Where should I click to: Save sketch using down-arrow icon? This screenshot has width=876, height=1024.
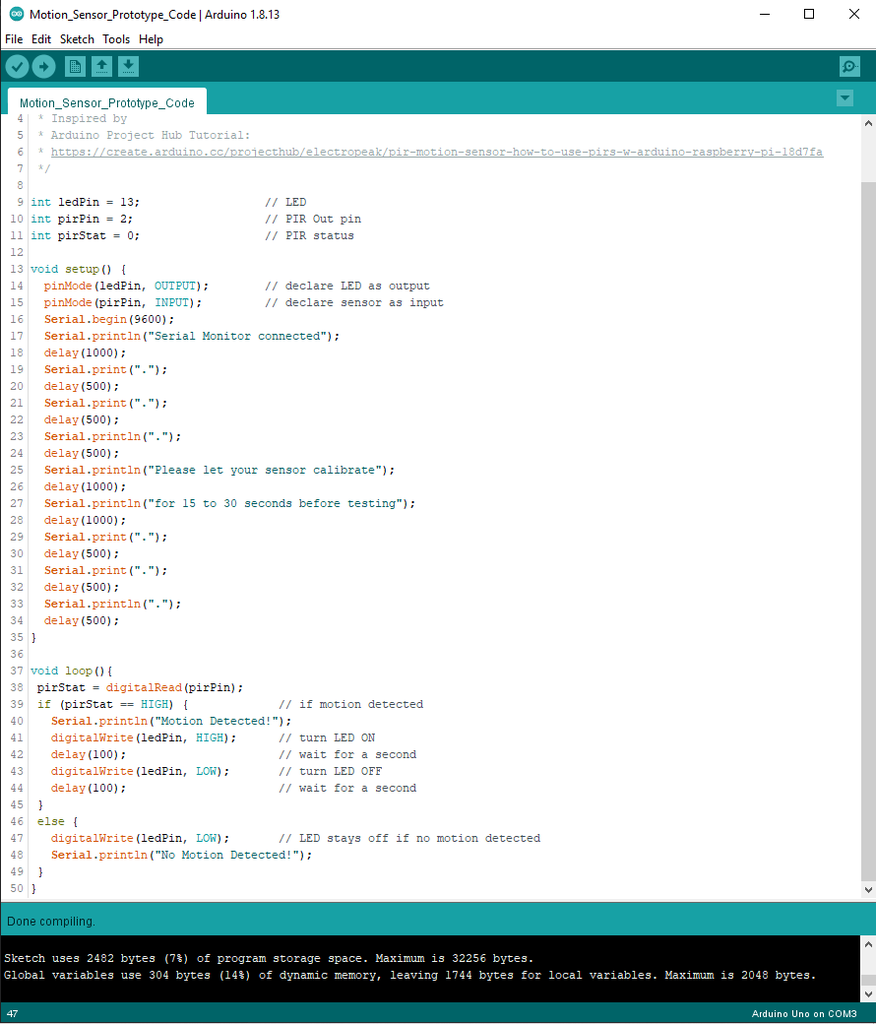(128, 67)
